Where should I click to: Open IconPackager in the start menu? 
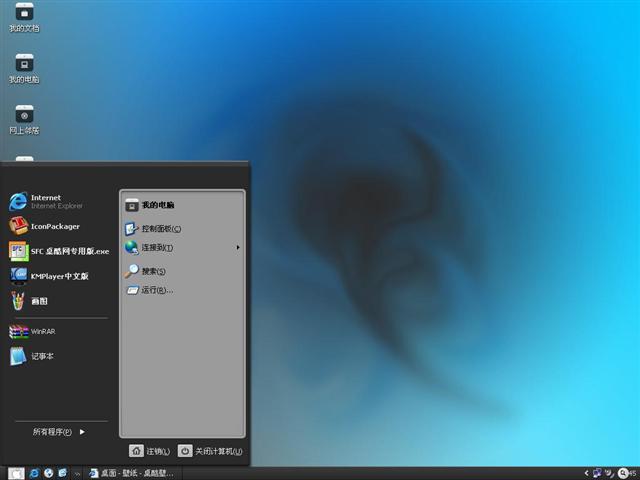click(x=44, y=226)
